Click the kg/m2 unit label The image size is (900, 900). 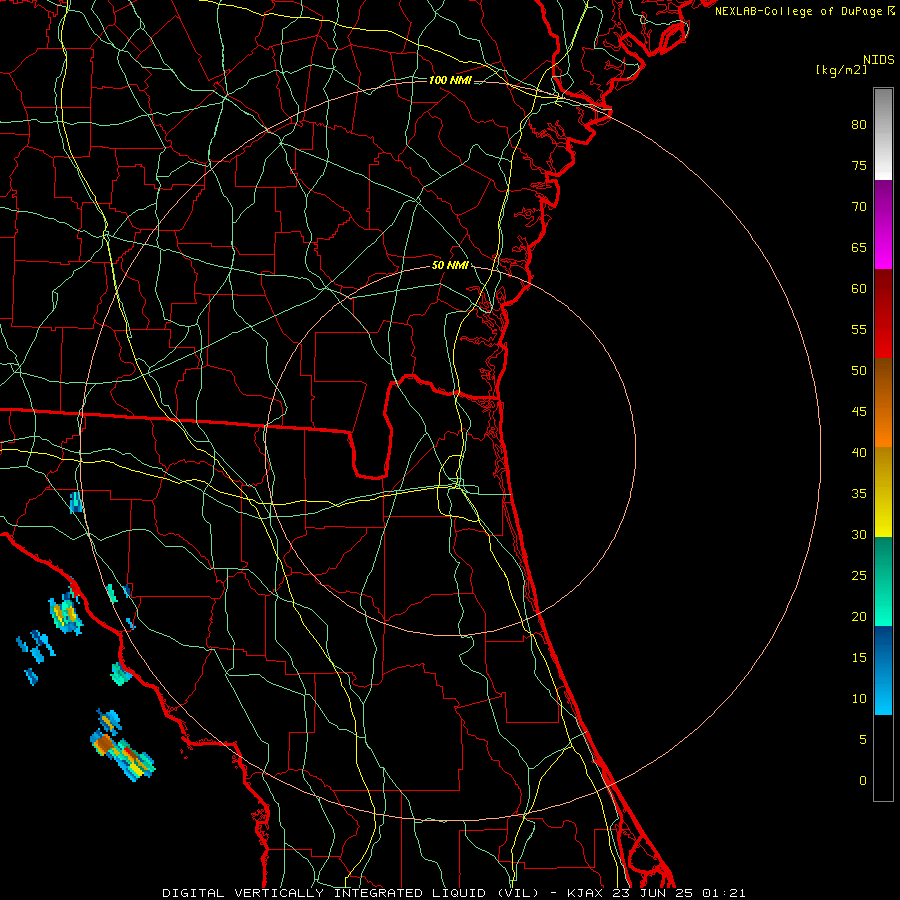click(841, 70)
